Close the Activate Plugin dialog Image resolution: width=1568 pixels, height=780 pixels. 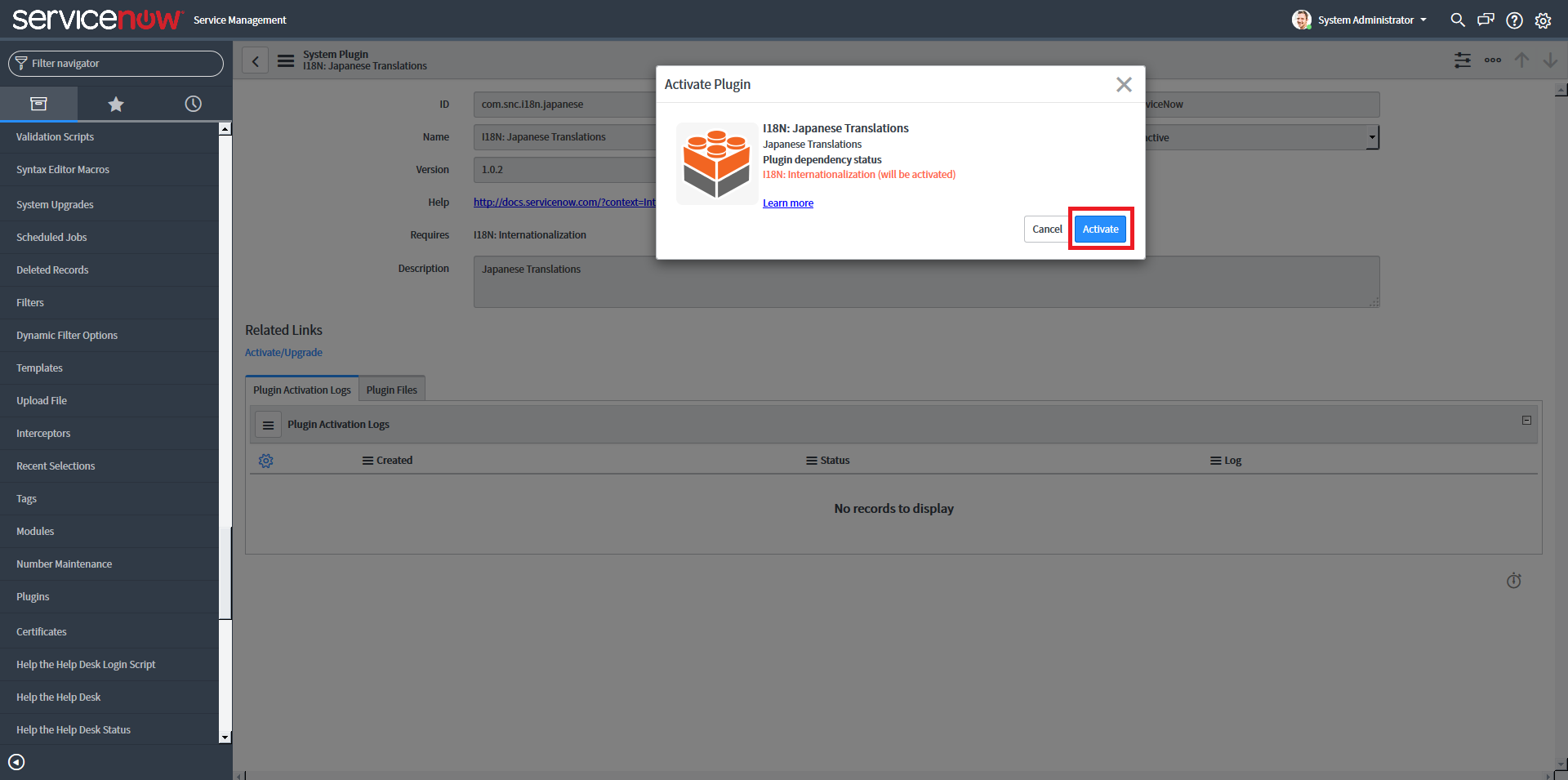(1124, 84)
